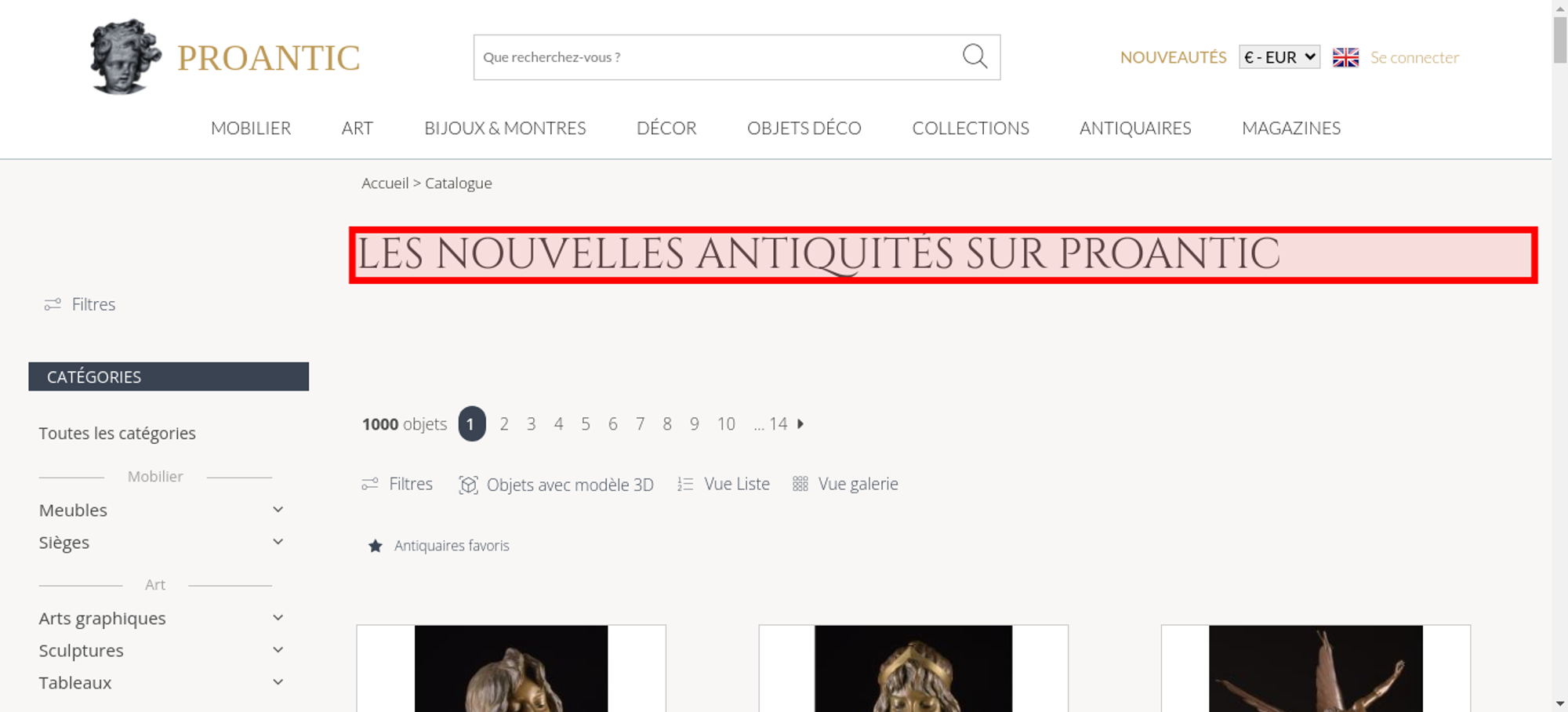Go to page 5 of results

[x=586, y=423]
